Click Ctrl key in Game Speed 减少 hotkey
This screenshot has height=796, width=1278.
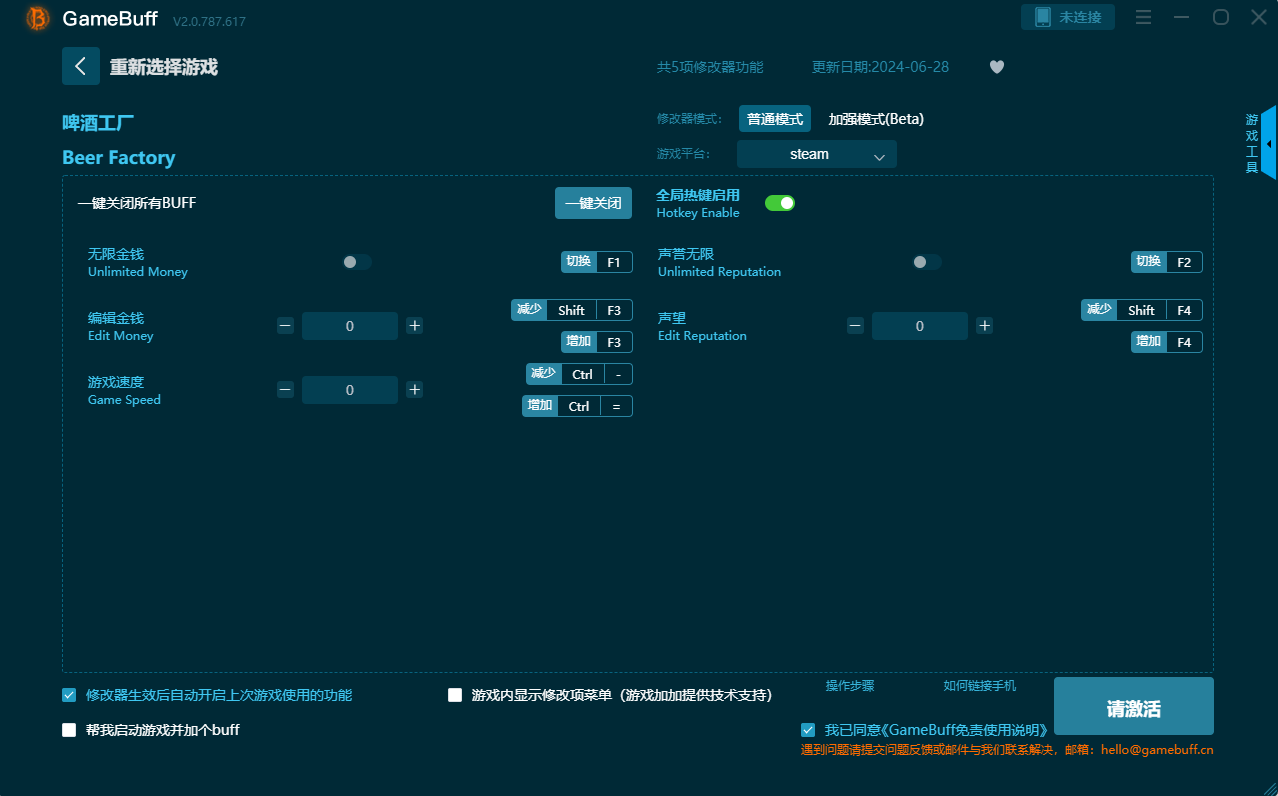pos(582,374)
